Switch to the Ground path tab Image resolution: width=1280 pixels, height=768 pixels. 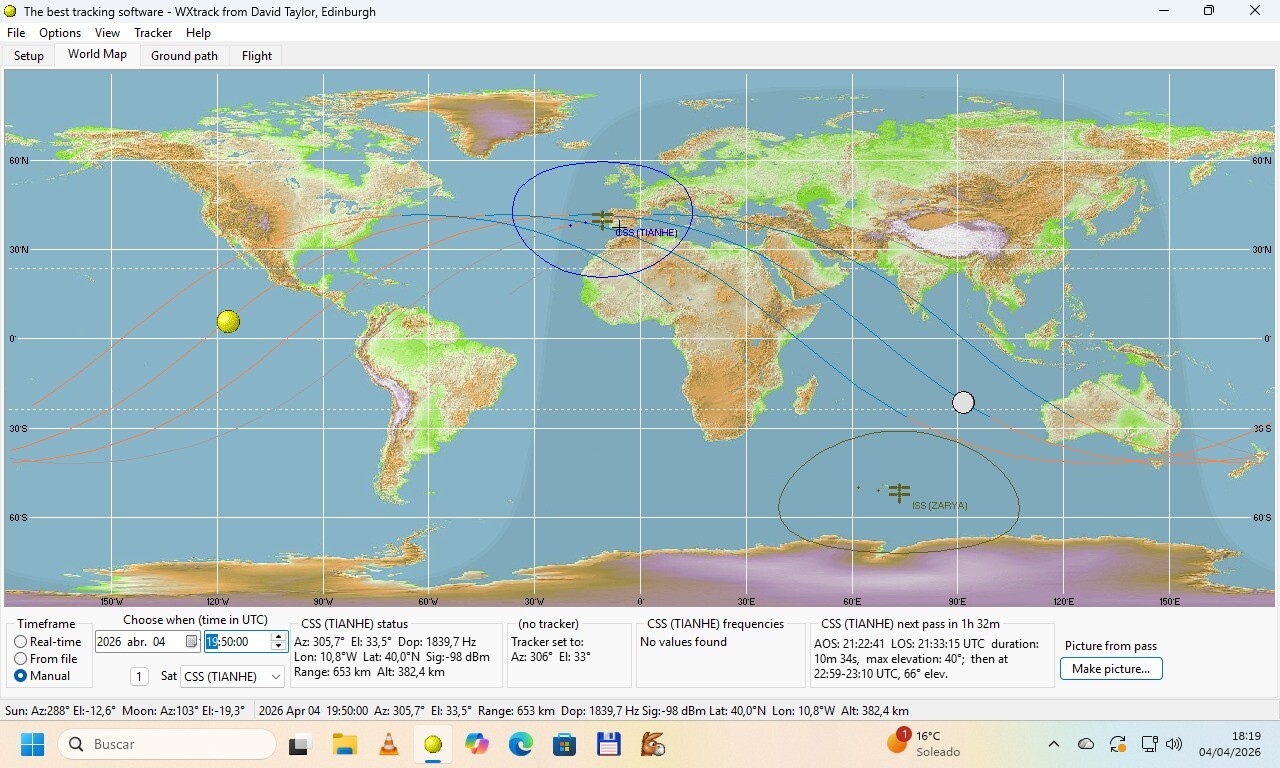click(184, 56)
